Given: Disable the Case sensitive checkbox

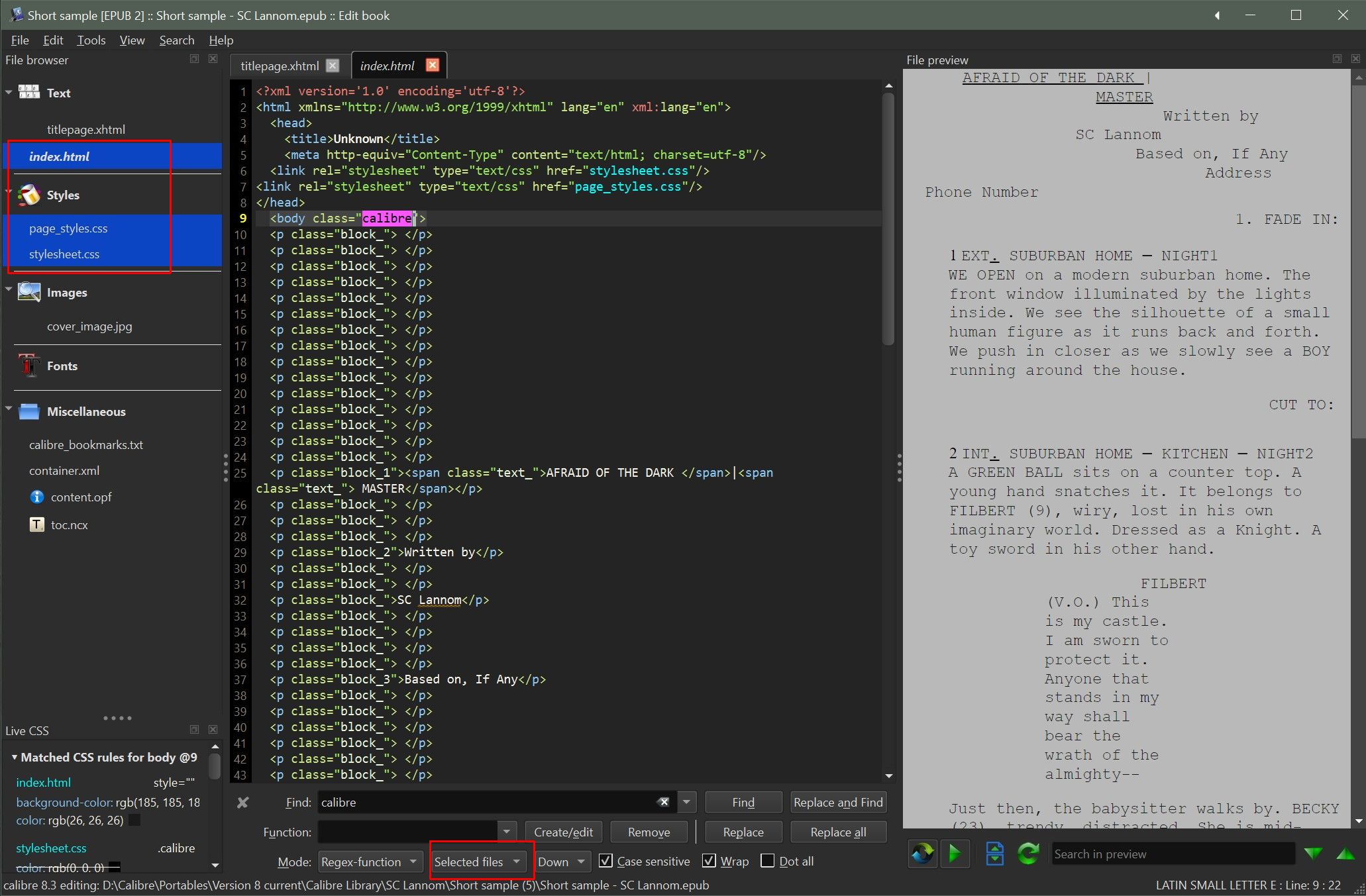Looking at the screenshot, I should [605, 861].
